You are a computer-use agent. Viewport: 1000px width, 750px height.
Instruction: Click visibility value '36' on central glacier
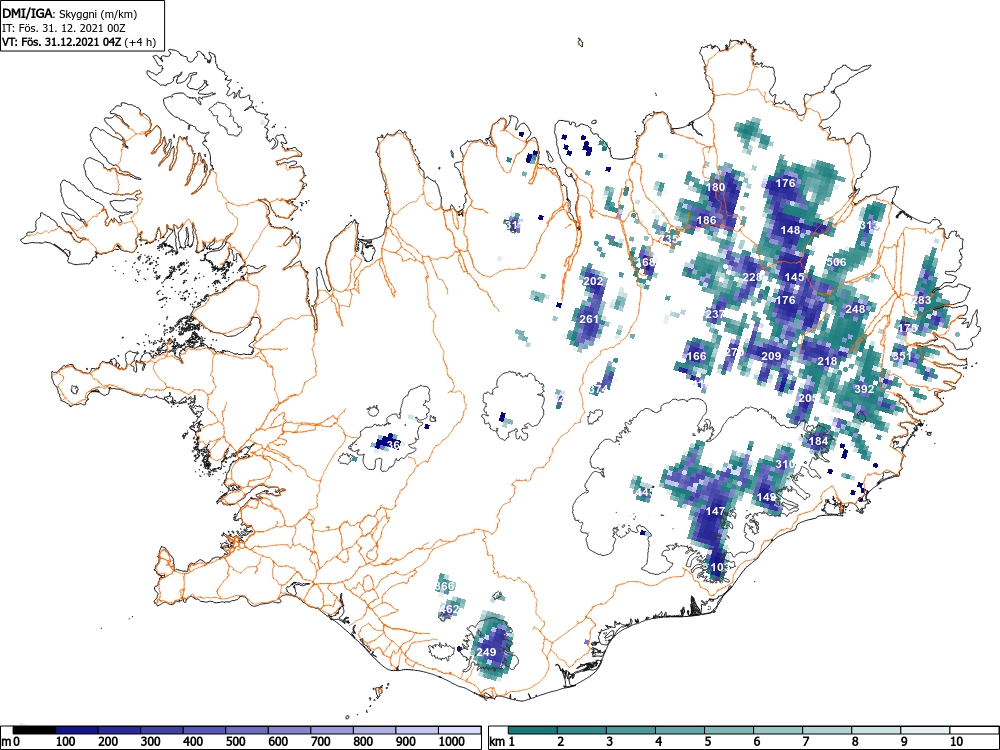click(x=393, y=445)
